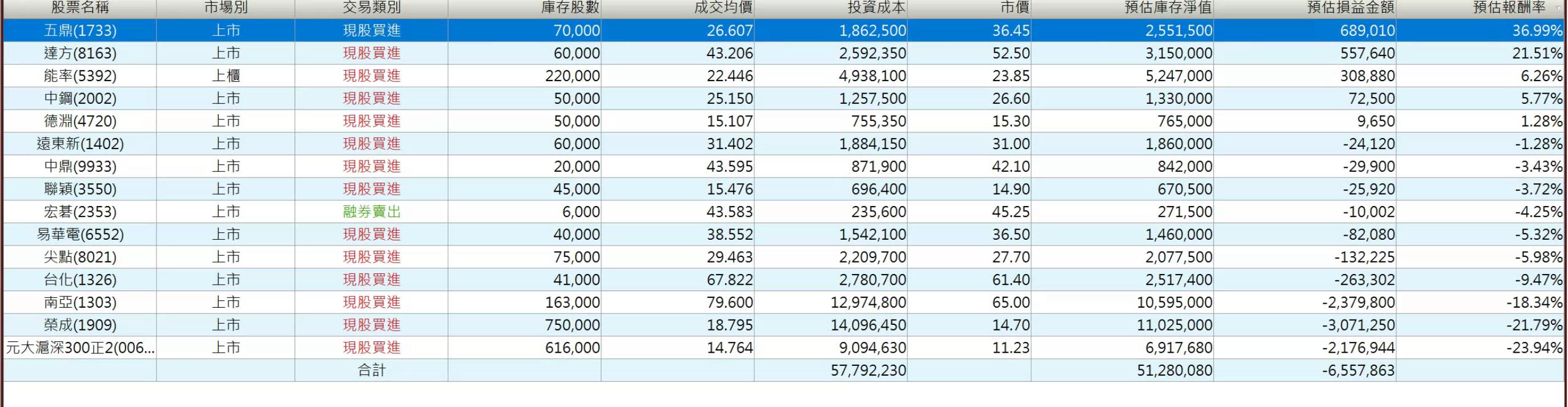Screen dimensions: 1568x407
Task: Click net value 11,025,000
Action: 1174,325
